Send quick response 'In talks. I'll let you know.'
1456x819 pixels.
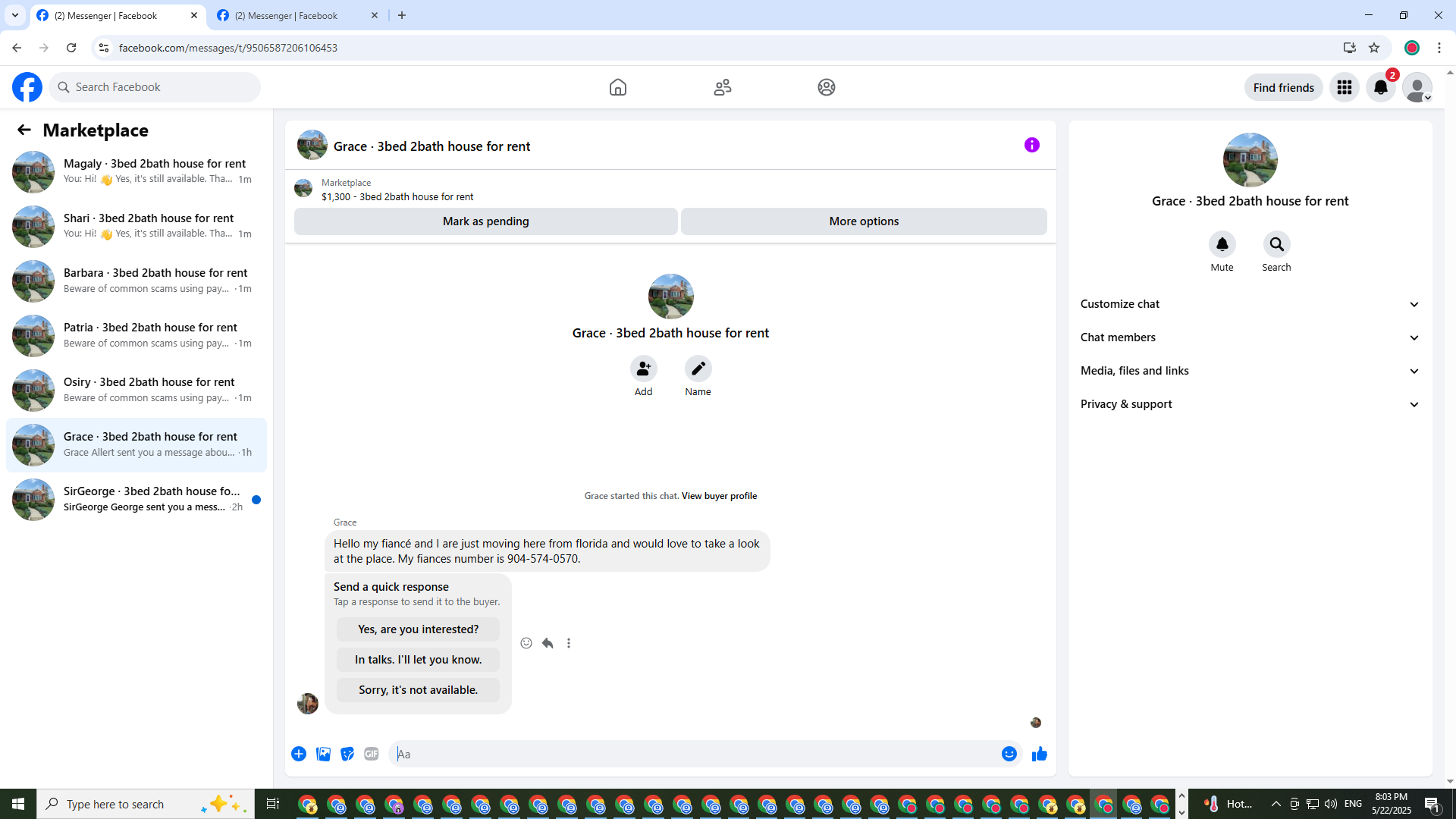point(419,660)
